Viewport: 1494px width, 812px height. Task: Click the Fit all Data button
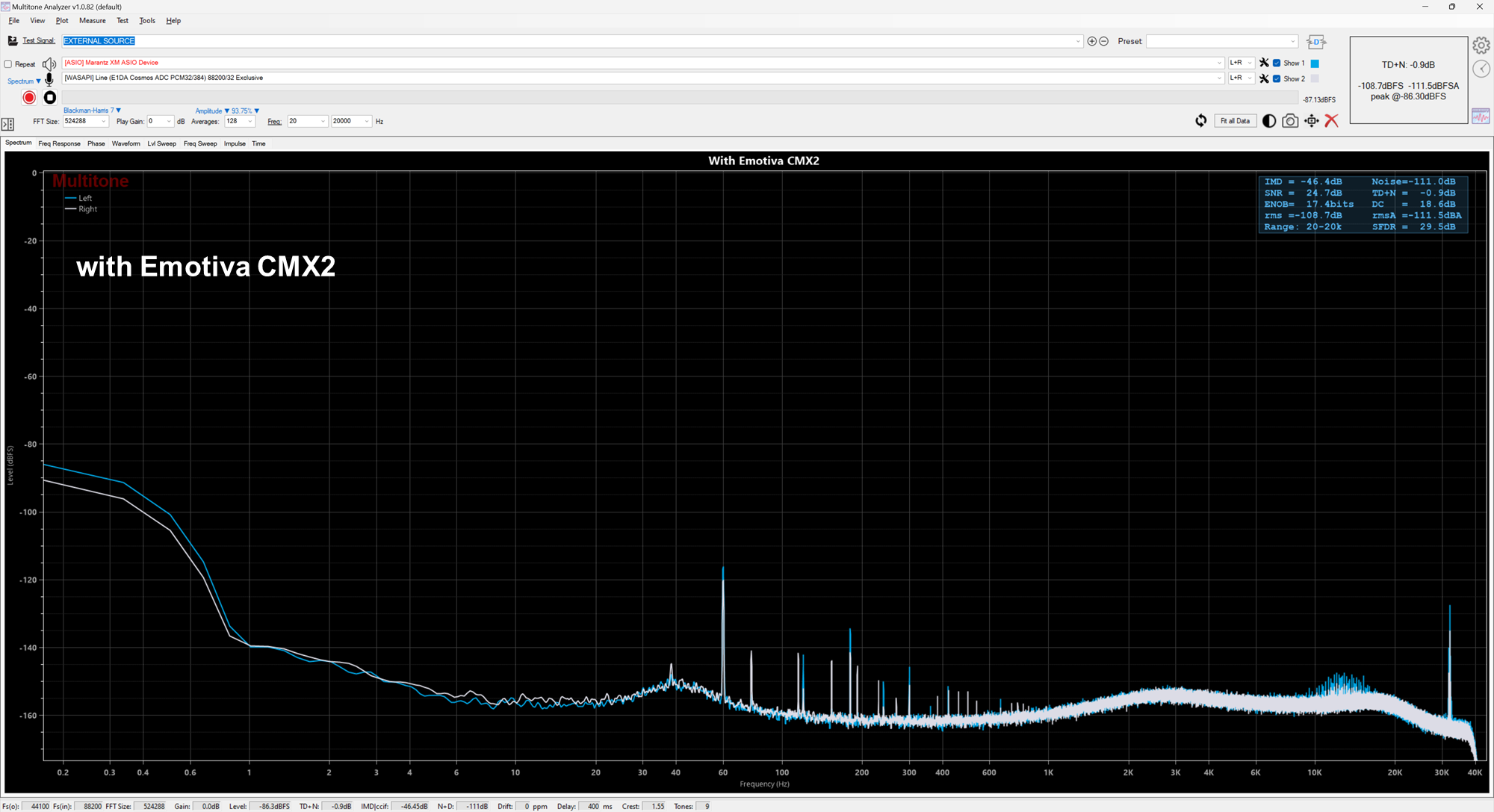(1235, 121)
